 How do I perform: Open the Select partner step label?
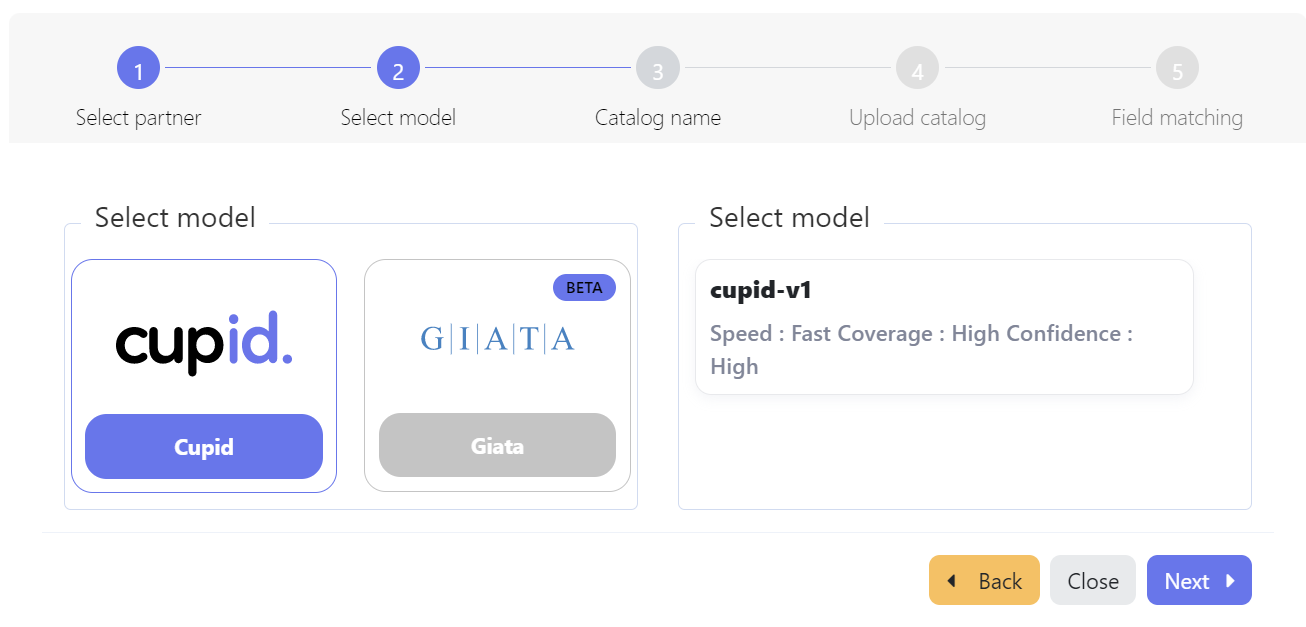coord(138,118)
